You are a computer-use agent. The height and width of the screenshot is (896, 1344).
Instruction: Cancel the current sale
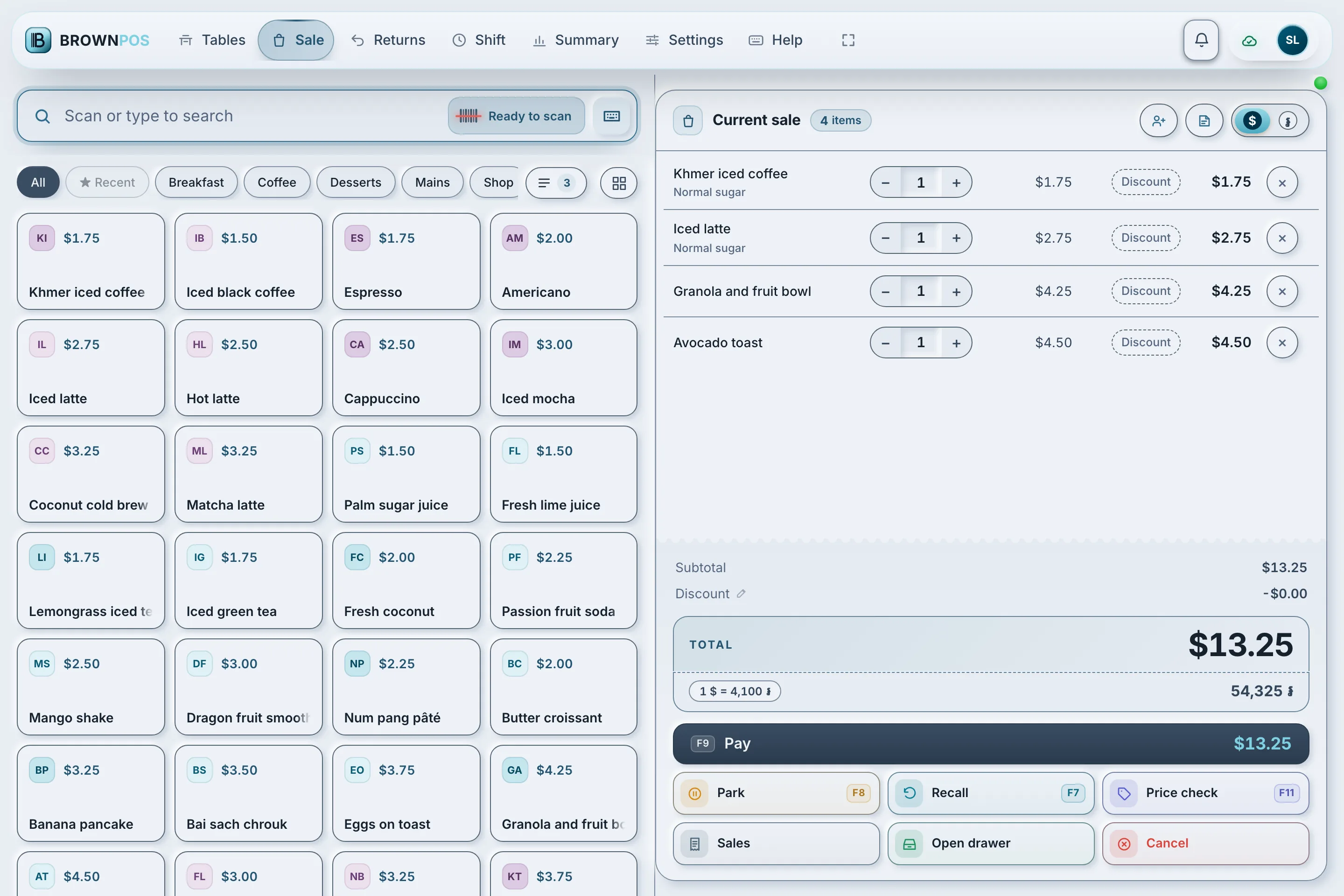(1205, 843)
